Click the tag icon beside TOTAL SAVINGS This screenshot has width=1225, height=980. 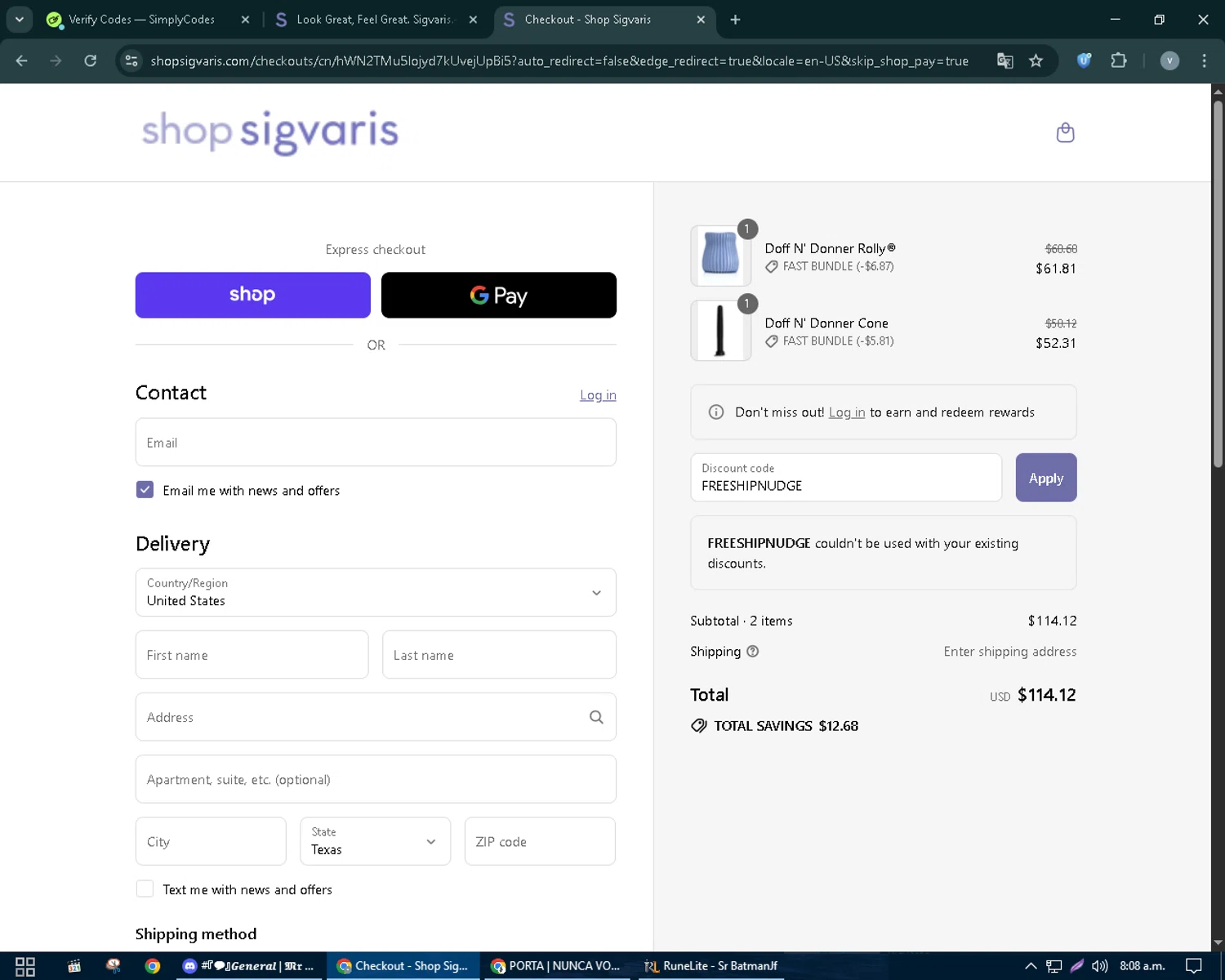click(x=699, y=725)
